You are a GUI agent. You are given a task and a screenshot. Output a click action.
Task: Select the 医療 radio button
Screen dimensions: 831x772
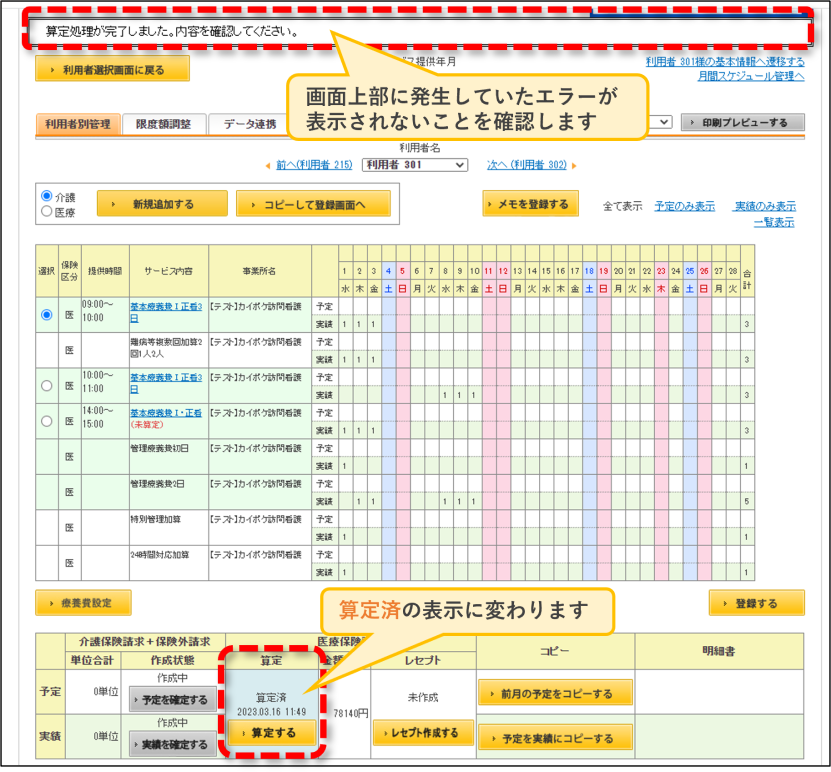(x=47, y=211)
